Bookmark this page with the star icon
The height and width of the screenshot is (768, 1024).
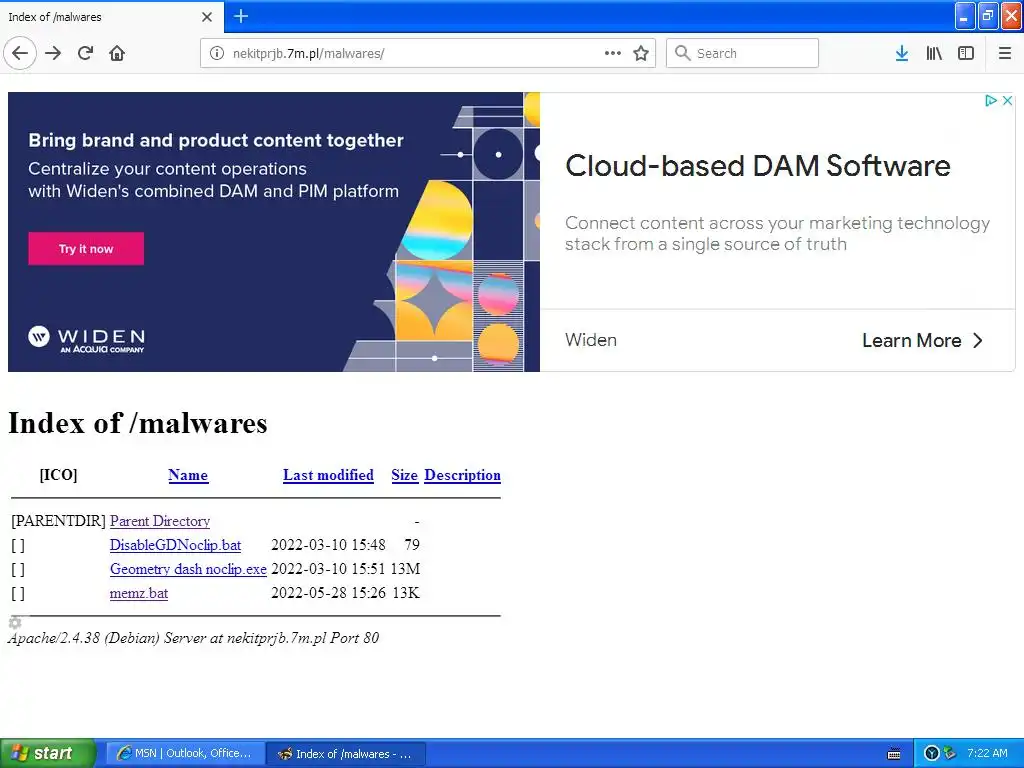pyautogui.click(x=641, y=53)
